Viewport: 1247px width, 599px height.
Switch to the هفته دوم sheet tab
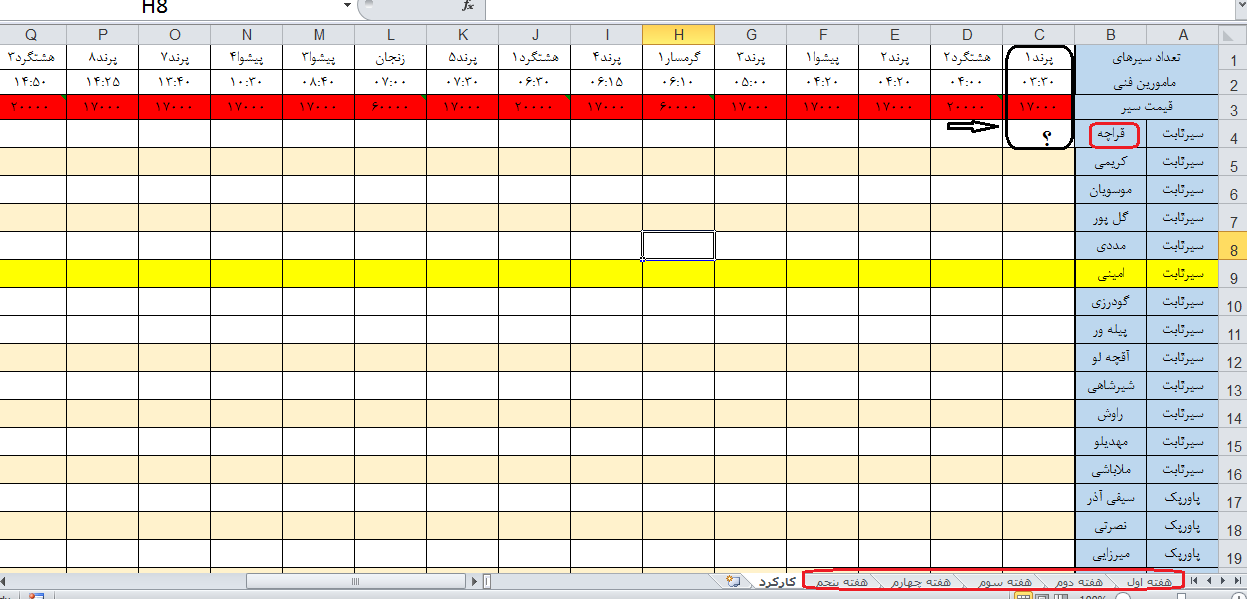1079,581
